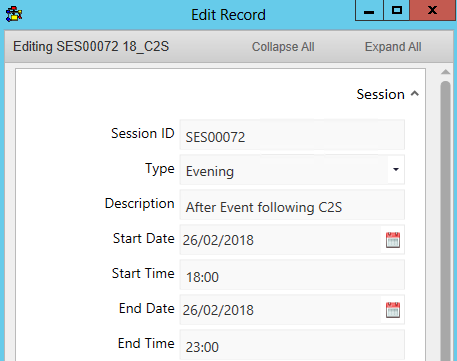Click Expand All
Image resolution: width=457 pixels, height=361 pixels.
[x=393, y=47]
